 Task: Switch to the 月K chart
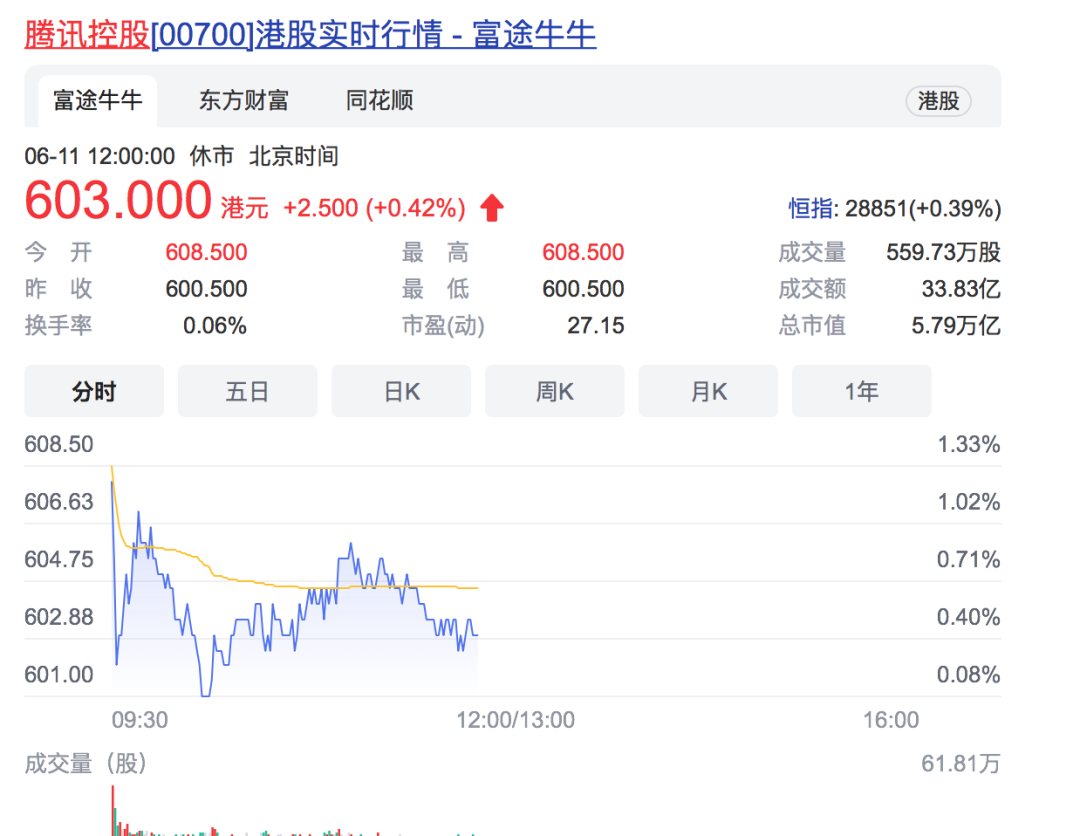click(x=708, y=391)
